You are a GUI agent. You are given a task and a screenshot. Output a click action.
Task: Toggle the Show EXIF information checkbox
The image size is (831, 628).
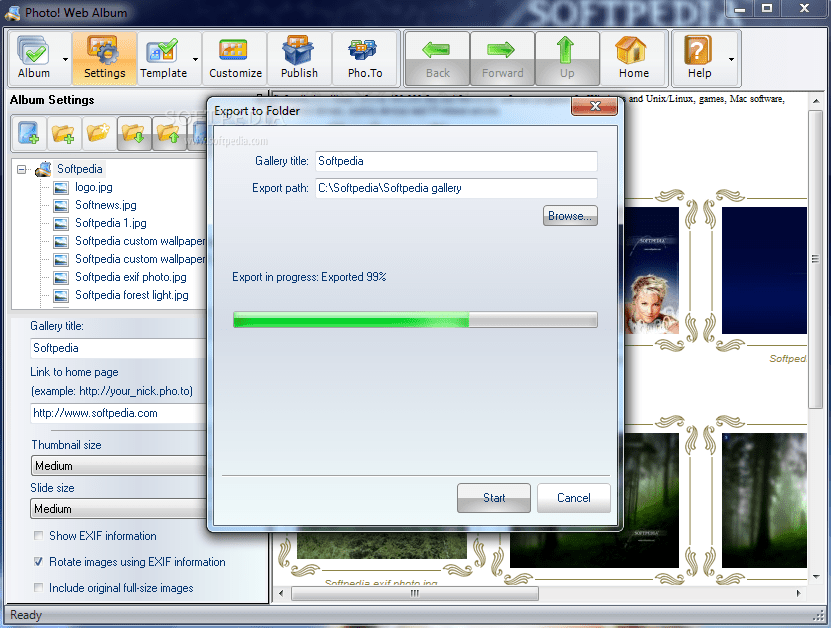point(38,536)
